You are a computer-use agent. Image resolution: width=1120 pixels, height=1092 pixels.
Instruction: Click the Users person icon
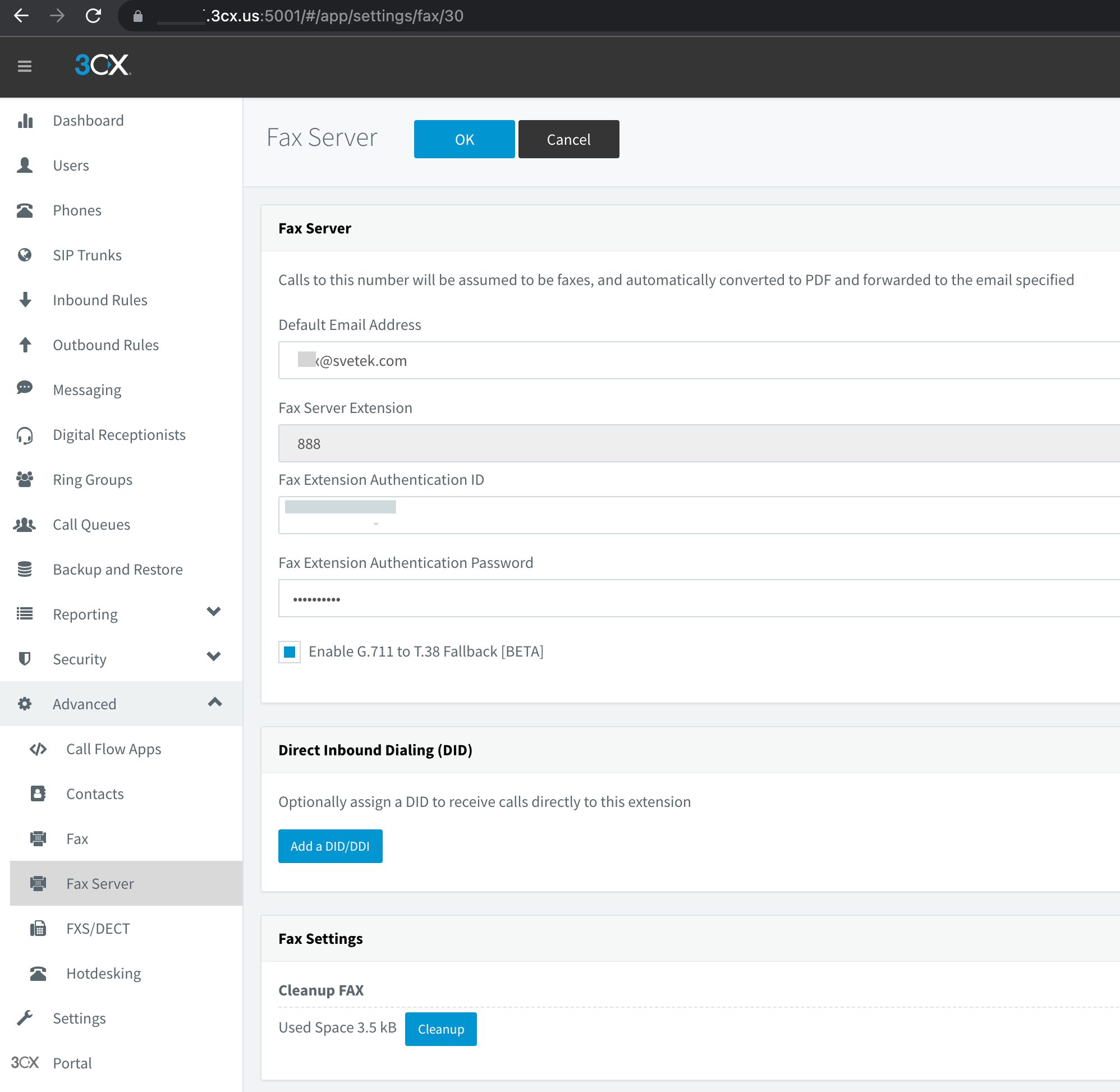click(x=25, y=165)
